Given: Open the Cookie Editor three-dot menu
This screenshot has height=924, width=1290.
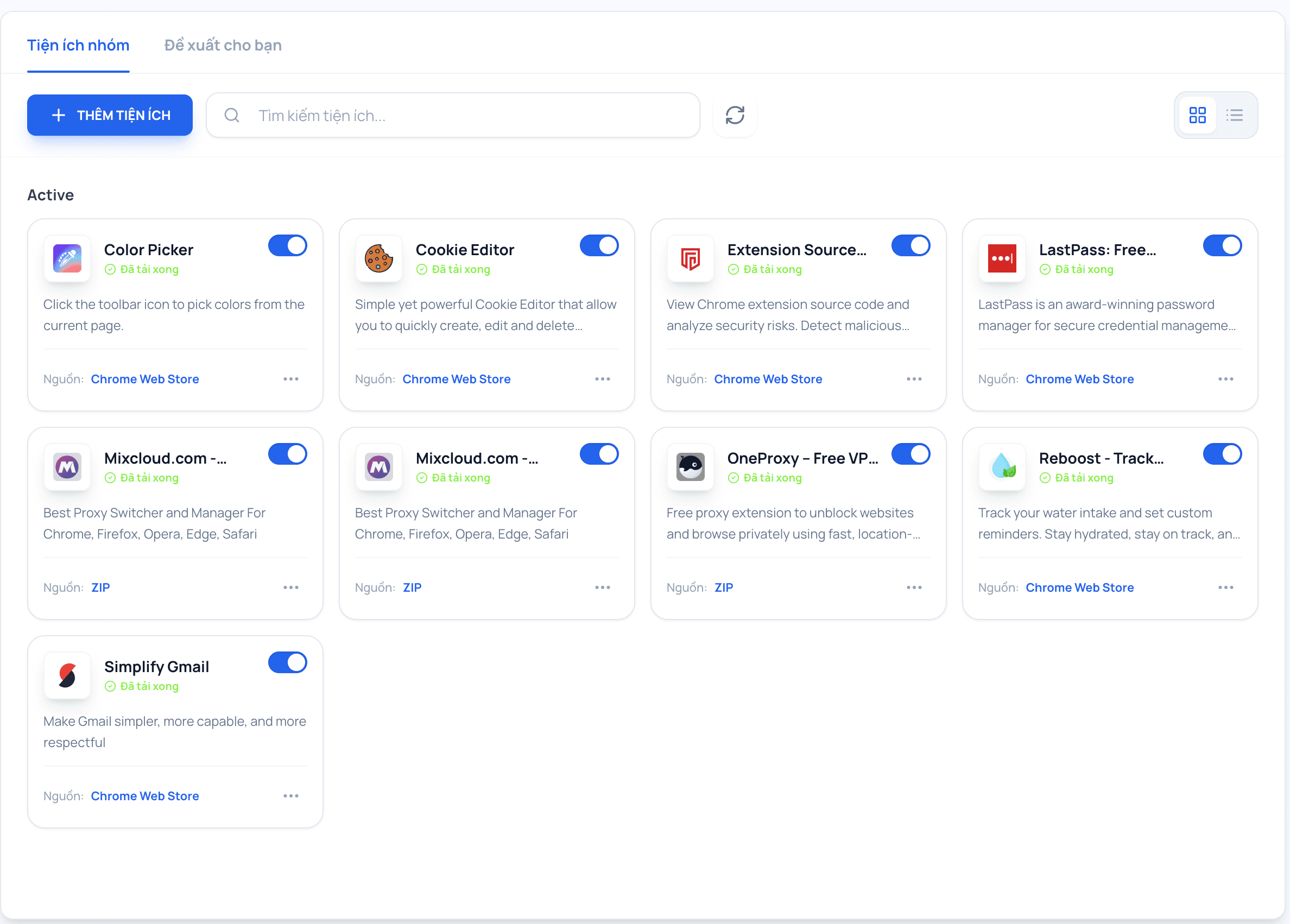Looking at the screenshot, I should [603, 379].
